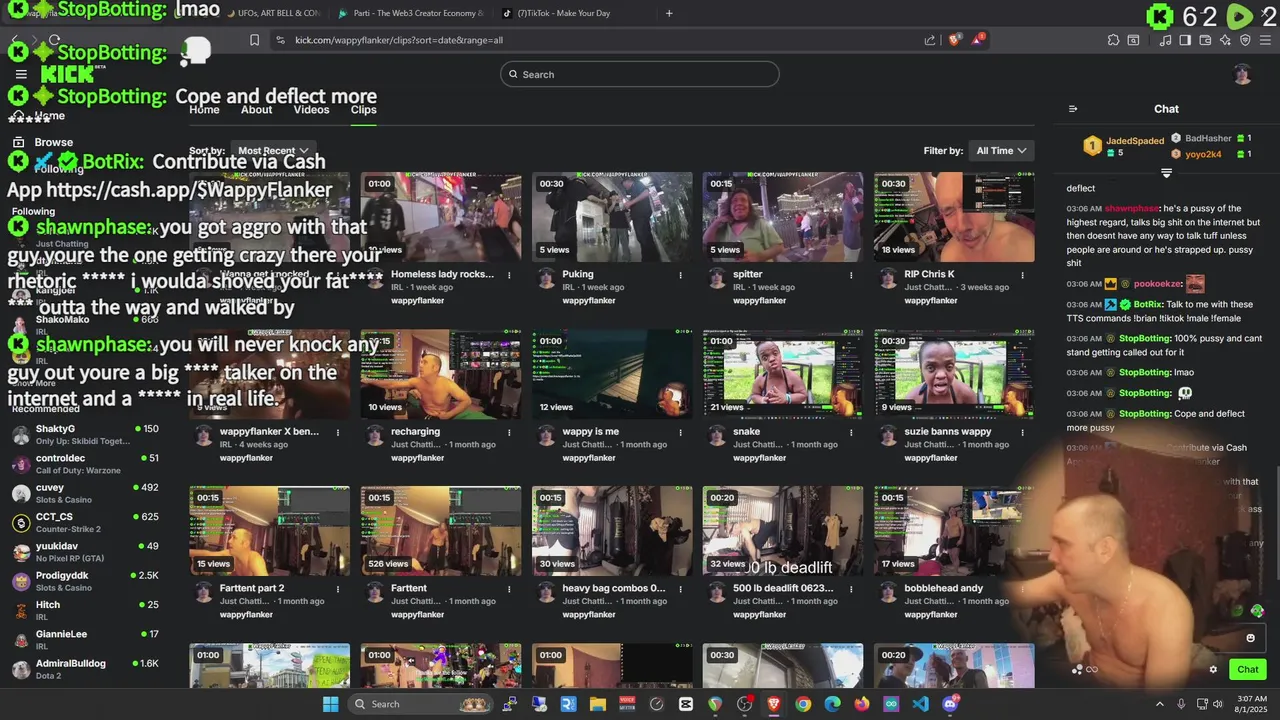Open Firefox from taskbar
Screen dimensions: 1280x720
[x=861, y=704]
